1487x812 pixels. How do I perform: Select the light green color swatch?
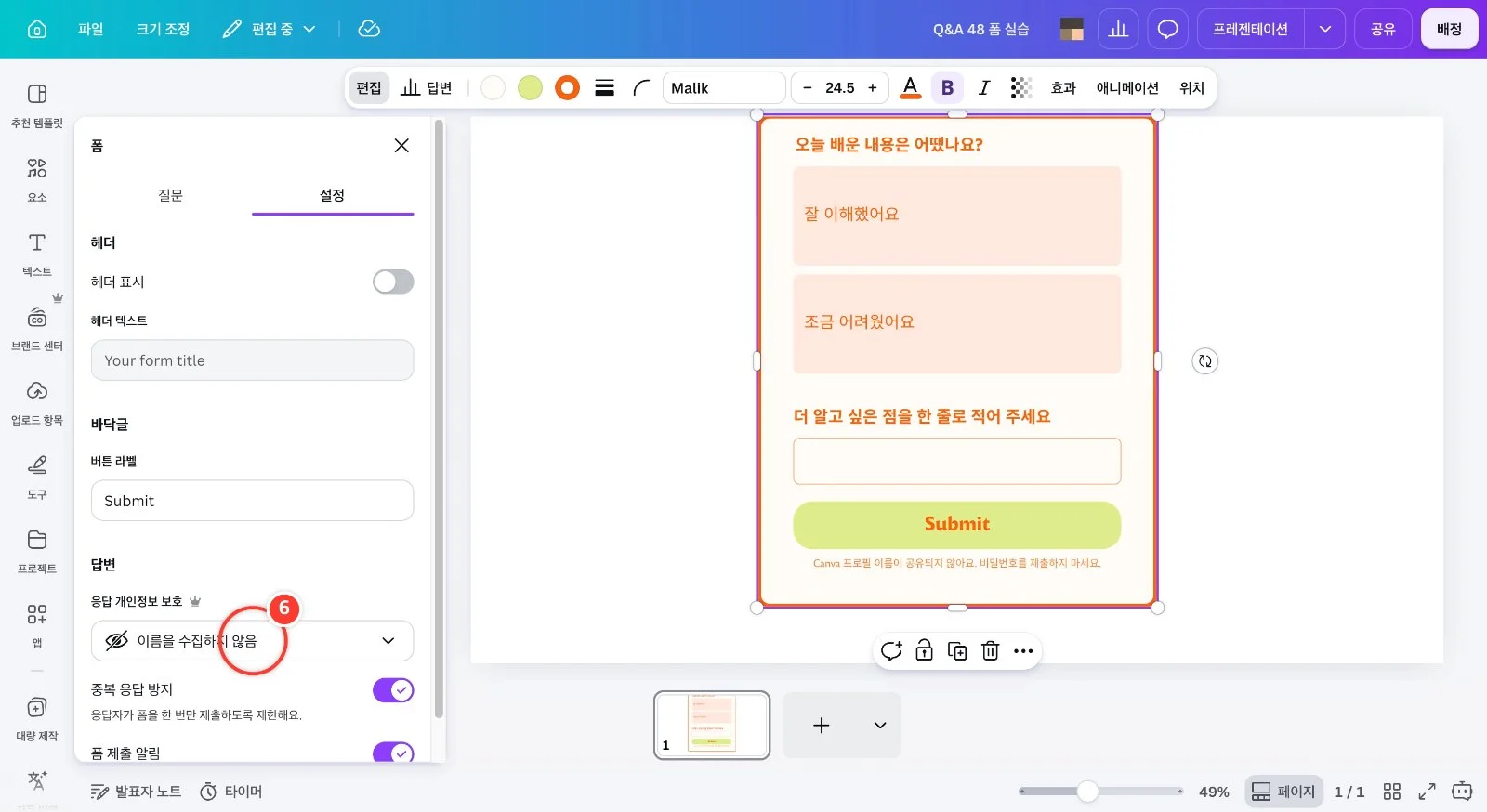pyautogui.click(x=530, y=88)
